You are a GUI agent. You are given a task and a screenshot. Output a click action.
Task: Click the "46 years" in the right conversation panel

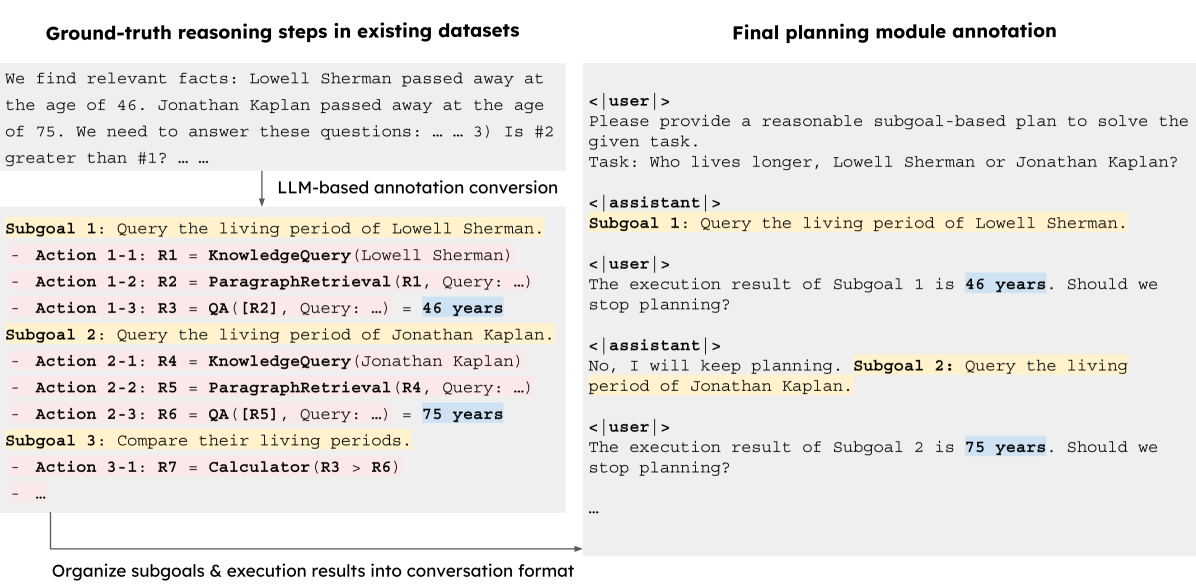1005,284
